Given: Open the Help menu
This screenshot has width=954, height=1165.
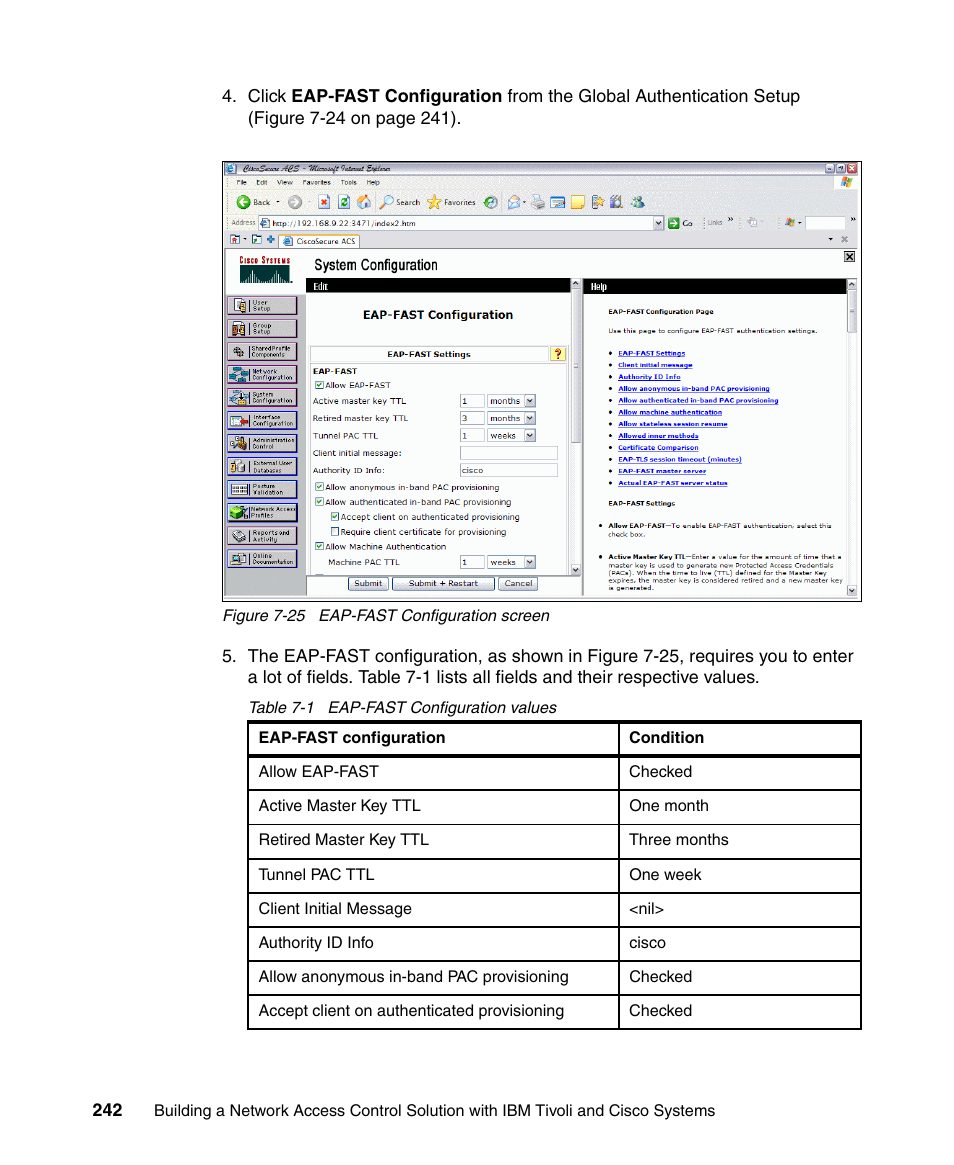Looking at the screenshot, I should coord(373,182).
